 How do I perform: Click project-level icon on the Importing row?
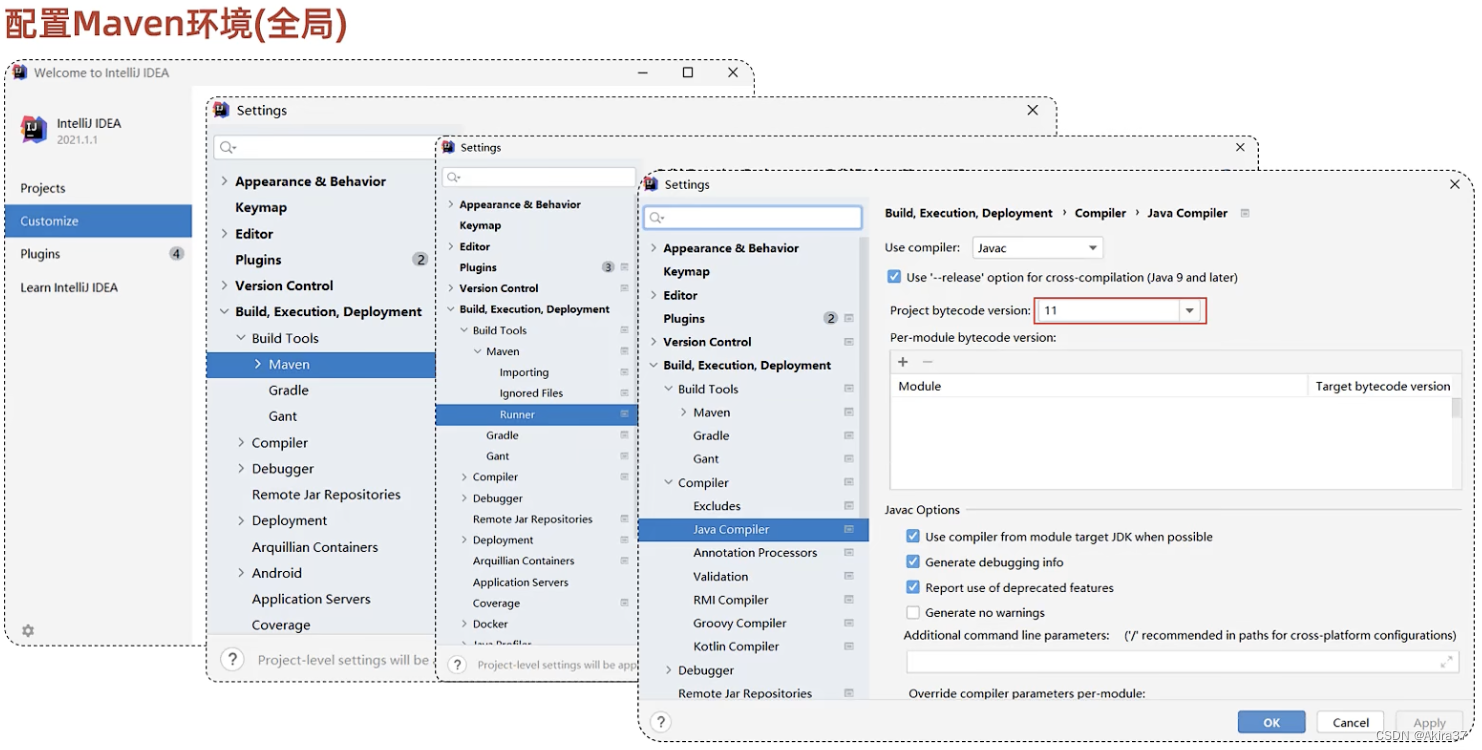[x=624, y=372]
